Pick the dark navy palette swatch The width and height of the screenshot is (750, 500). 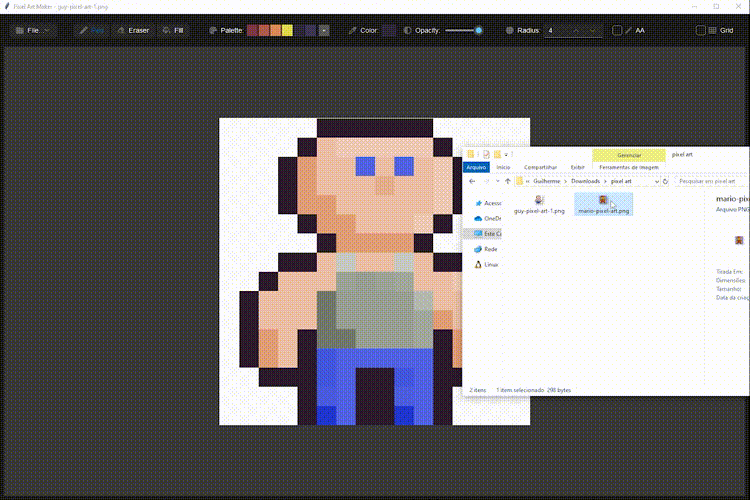click(x=299, y=30)
